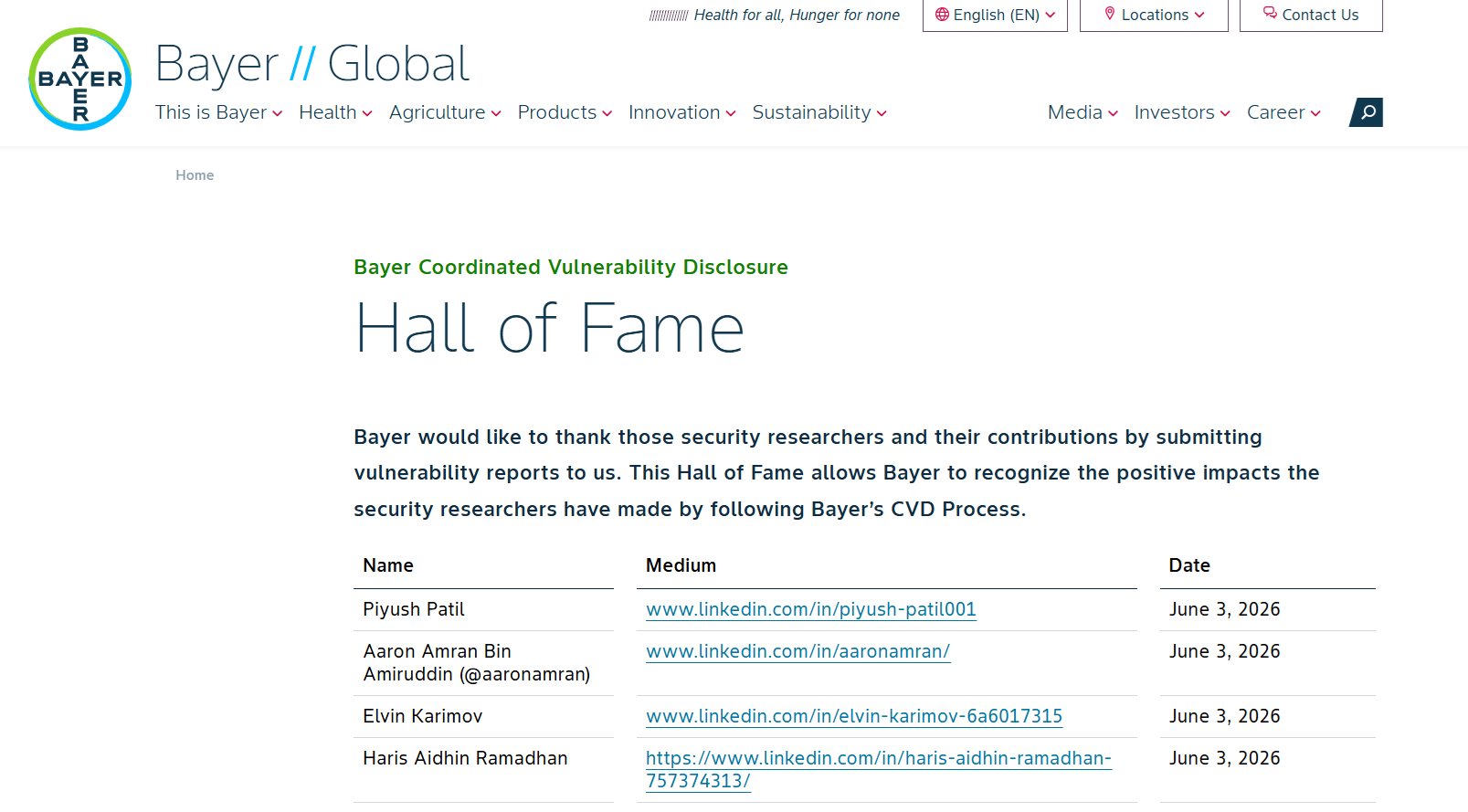
Task: Click the Hall of Fame heading
Action: click(549, 328)
